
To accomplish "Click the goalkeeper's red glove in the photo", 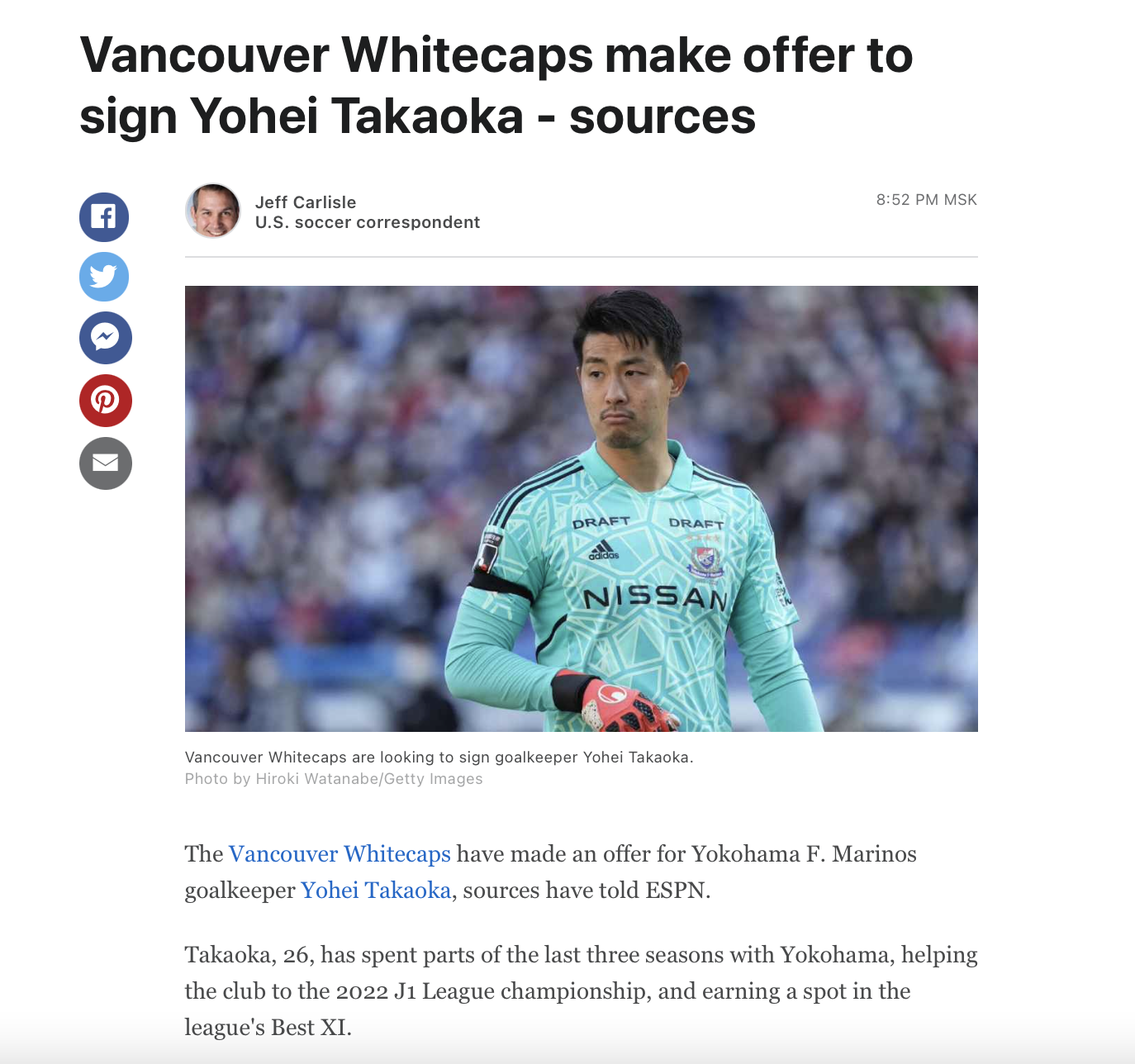I will [x=624, y=708].
